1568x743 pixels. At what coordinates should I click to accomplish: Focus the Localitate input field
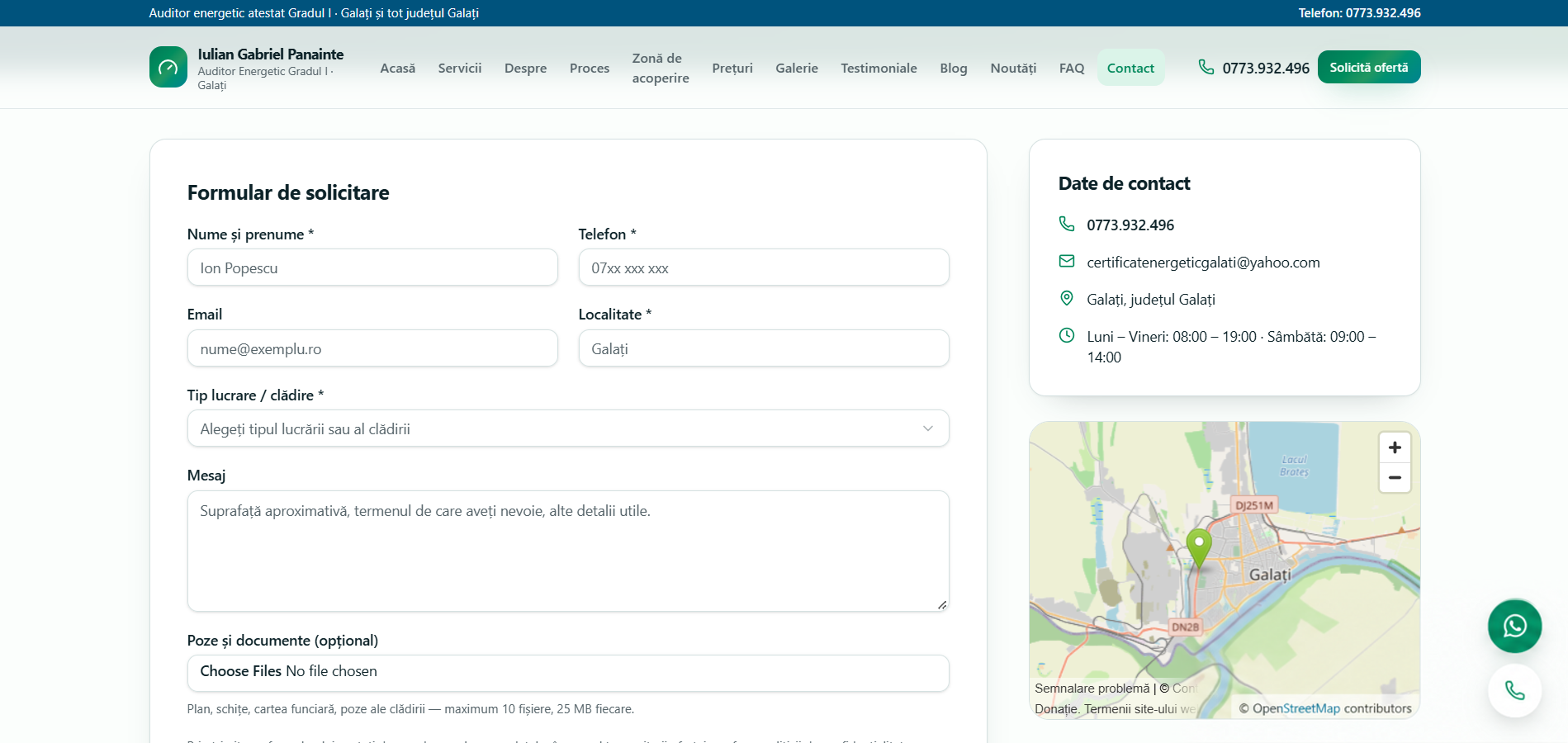point(764,348)
